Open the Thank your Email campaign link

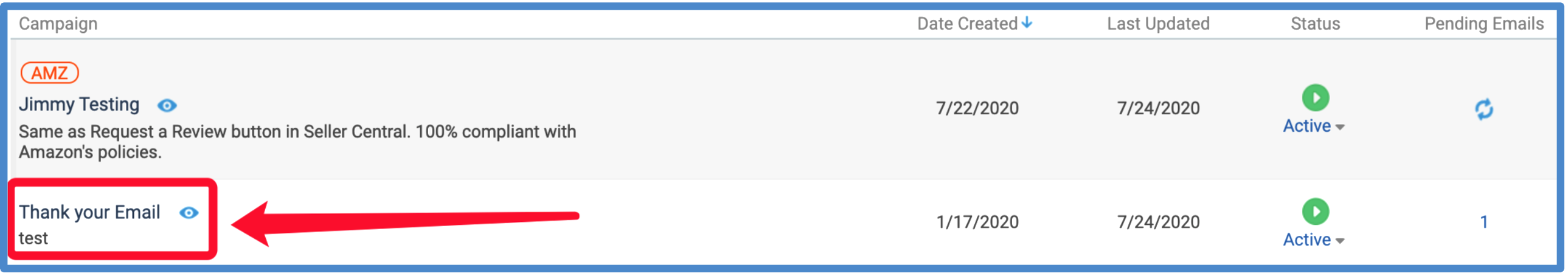89,212
